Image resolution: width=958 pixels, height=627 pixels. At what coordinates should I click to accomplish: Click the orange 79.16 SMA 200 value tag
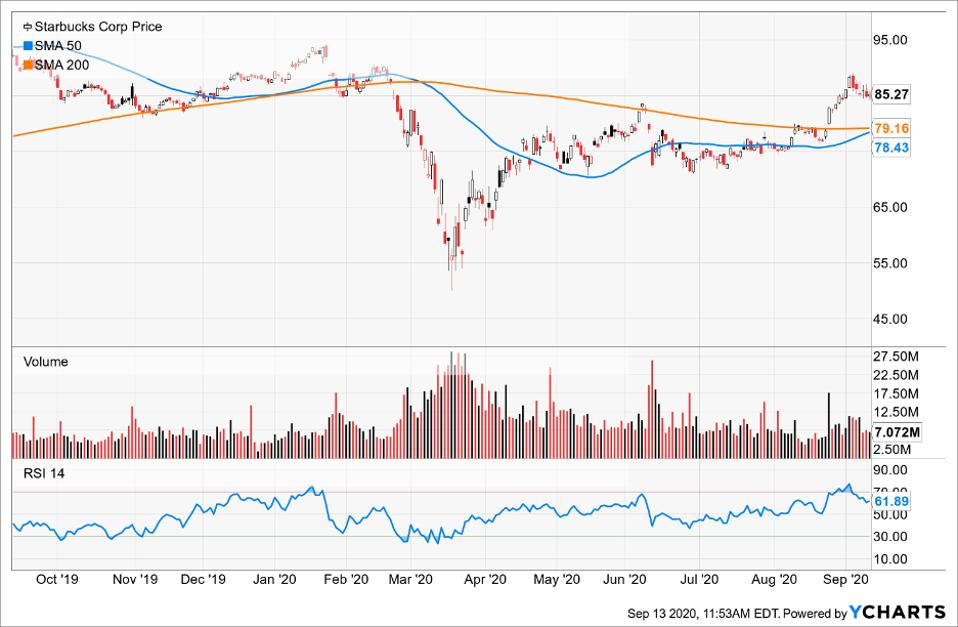[x=891, y=129]
